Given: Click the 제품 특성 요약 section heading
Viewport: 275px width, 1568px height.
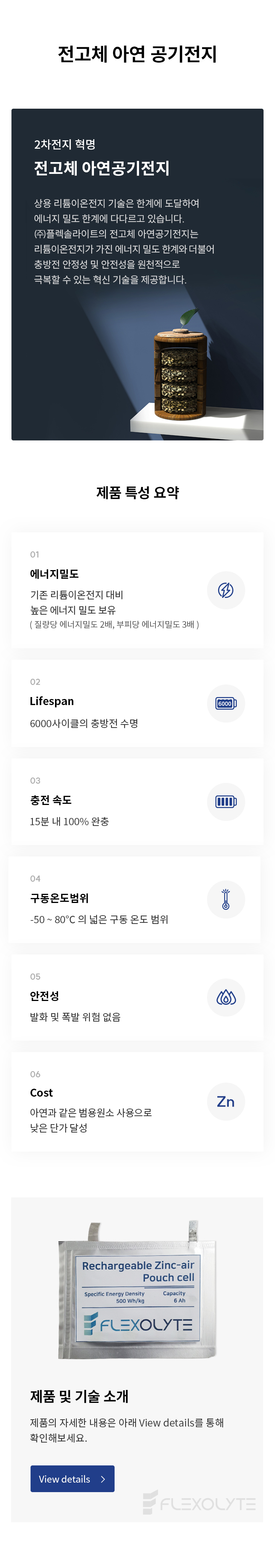Looking at the screenshot, I should click(137, 492).
